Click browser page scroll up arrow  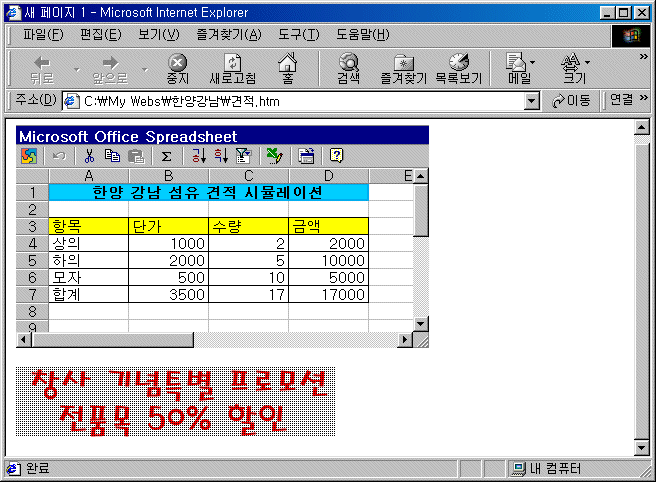pos(642,127)
